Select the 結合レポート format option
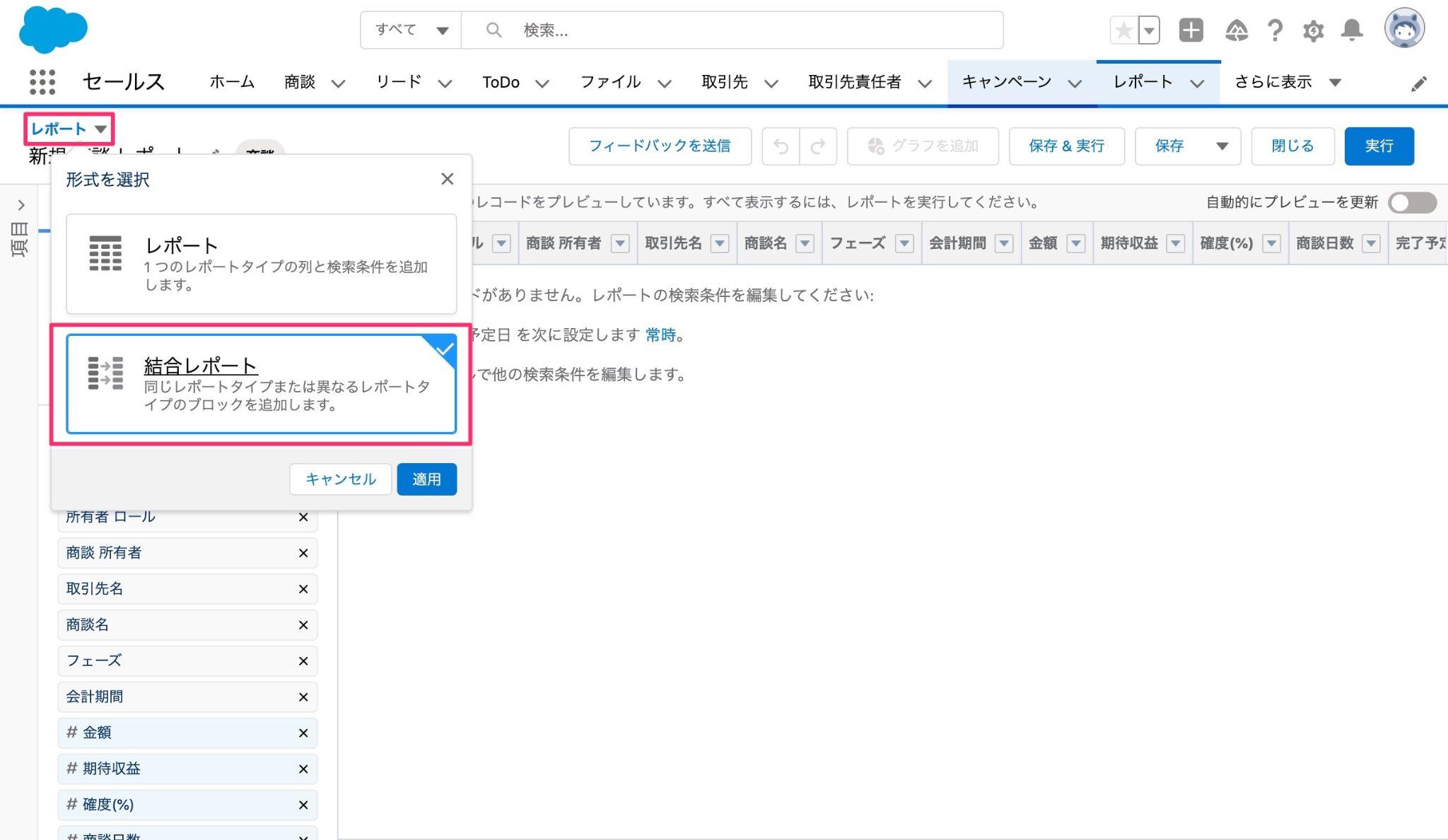 (x=261, y=384)
